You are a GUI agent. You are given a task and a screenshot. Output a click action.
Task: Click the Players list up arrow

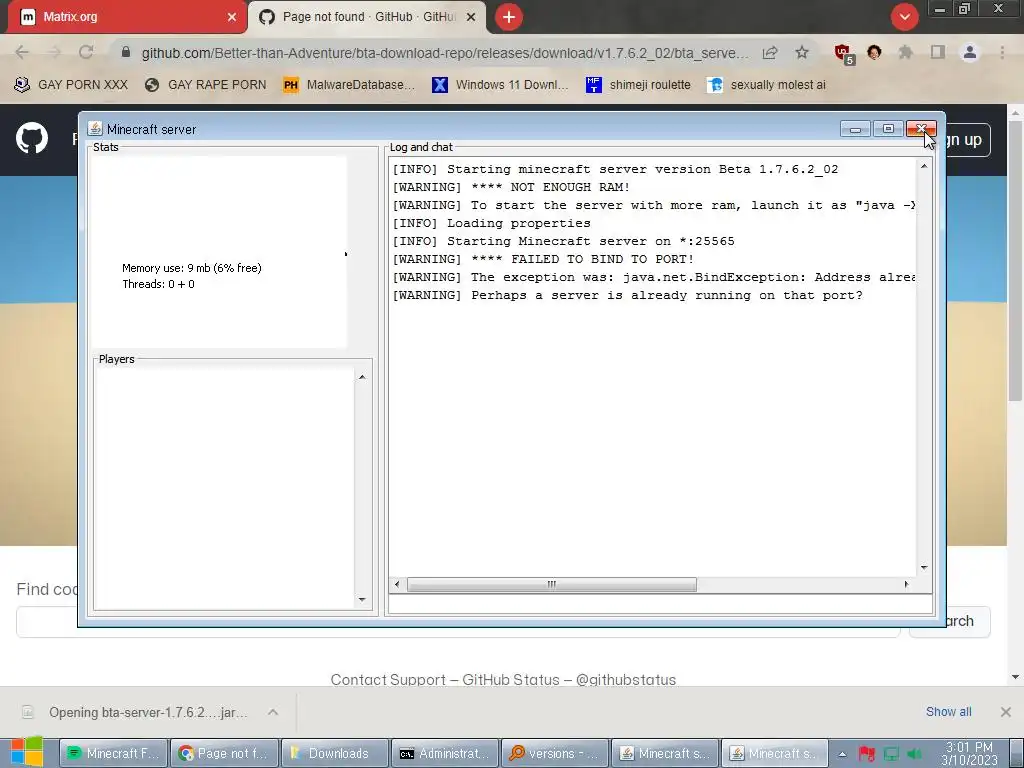(362, 377)
